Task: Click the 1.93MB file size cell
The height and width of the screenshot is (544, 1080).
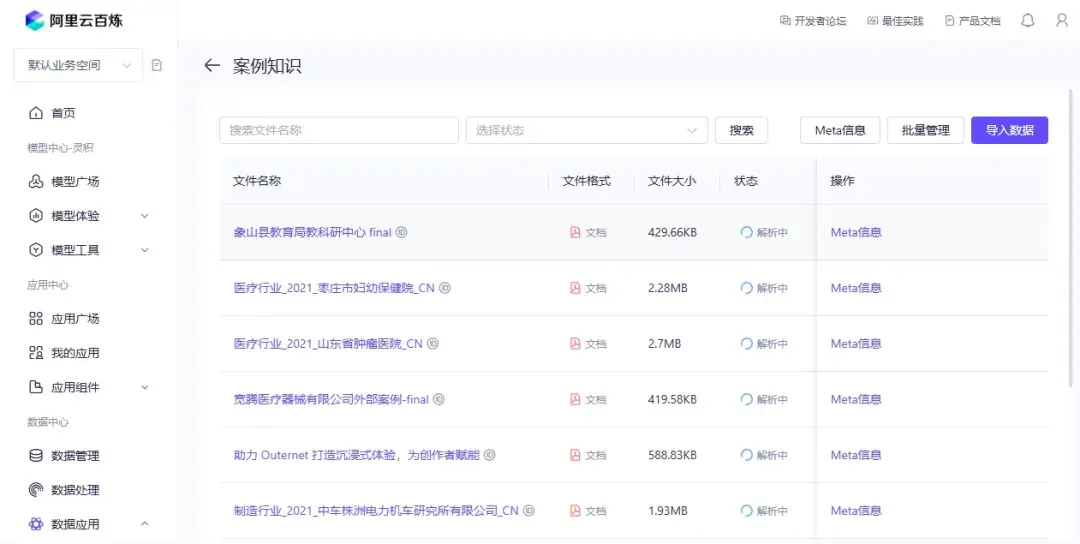Action: pyautogui.click(x=667, y=511)
